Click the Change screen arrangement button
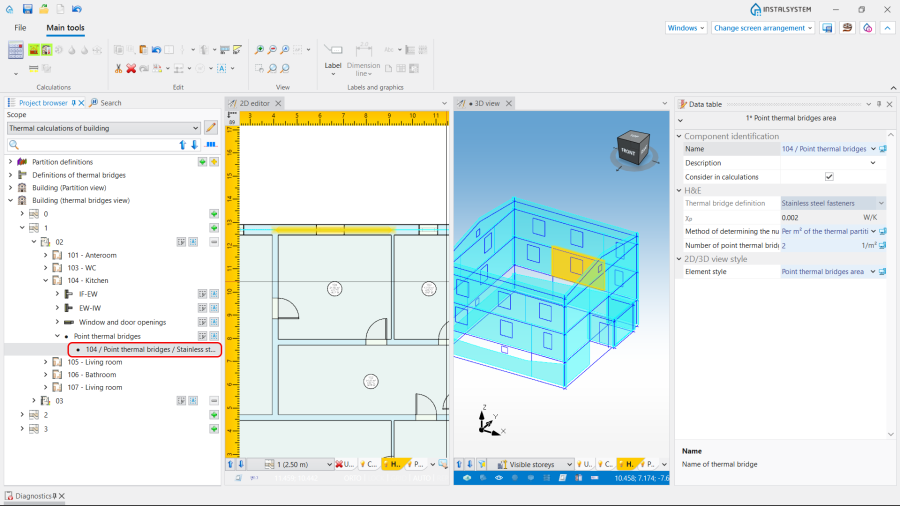 point(763,28)
